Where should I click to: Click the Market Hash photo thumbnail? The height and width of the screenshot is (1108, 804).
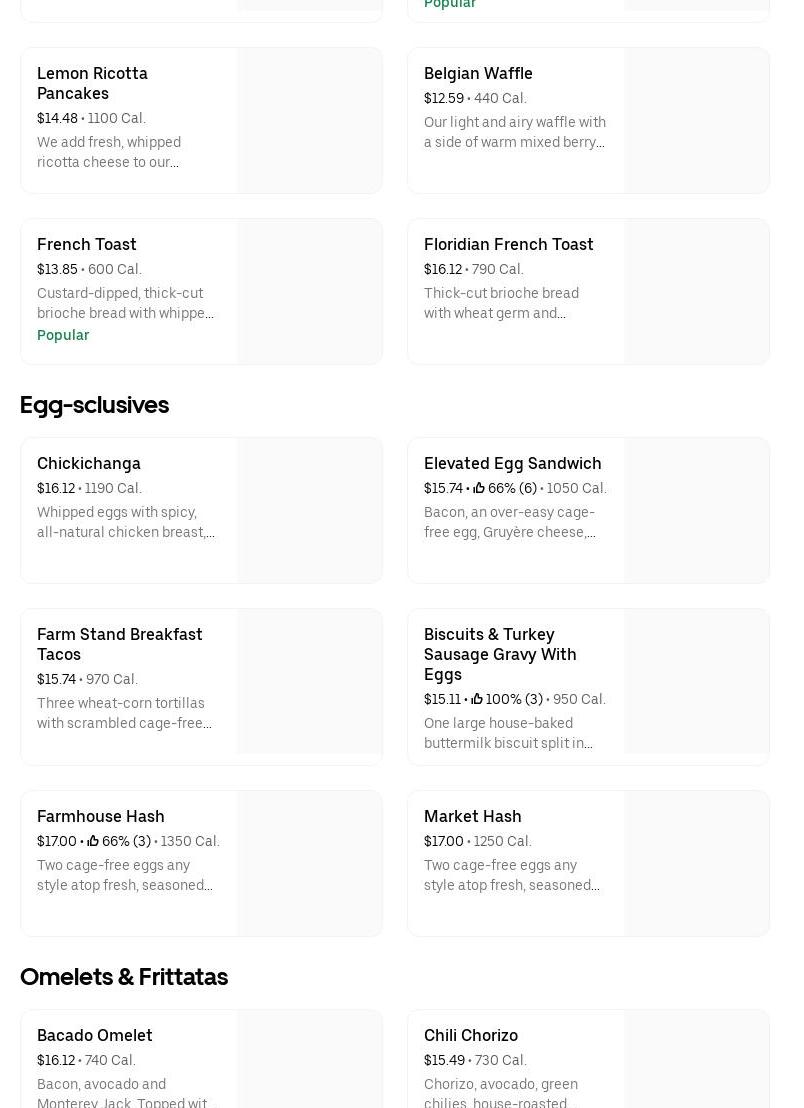(x=696, y=863)
